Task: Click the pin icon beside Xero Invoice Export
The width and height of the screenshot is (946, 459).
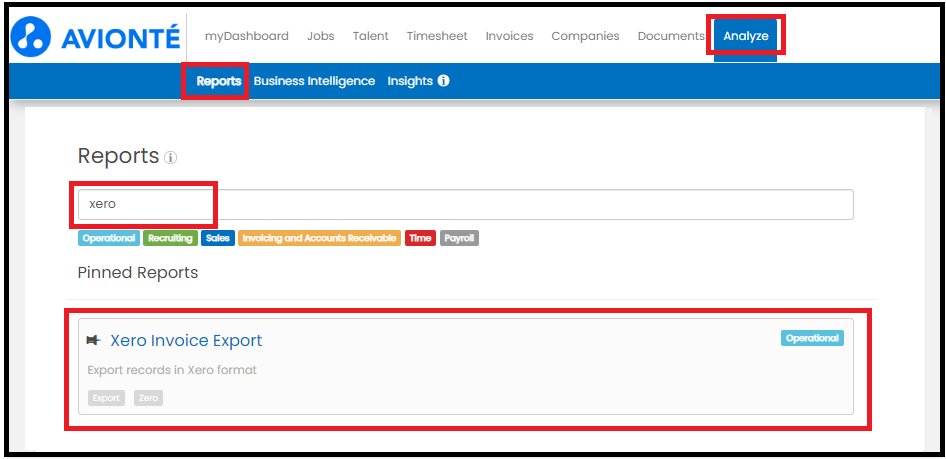Action: pyautogui.click(x=94, y=341)
